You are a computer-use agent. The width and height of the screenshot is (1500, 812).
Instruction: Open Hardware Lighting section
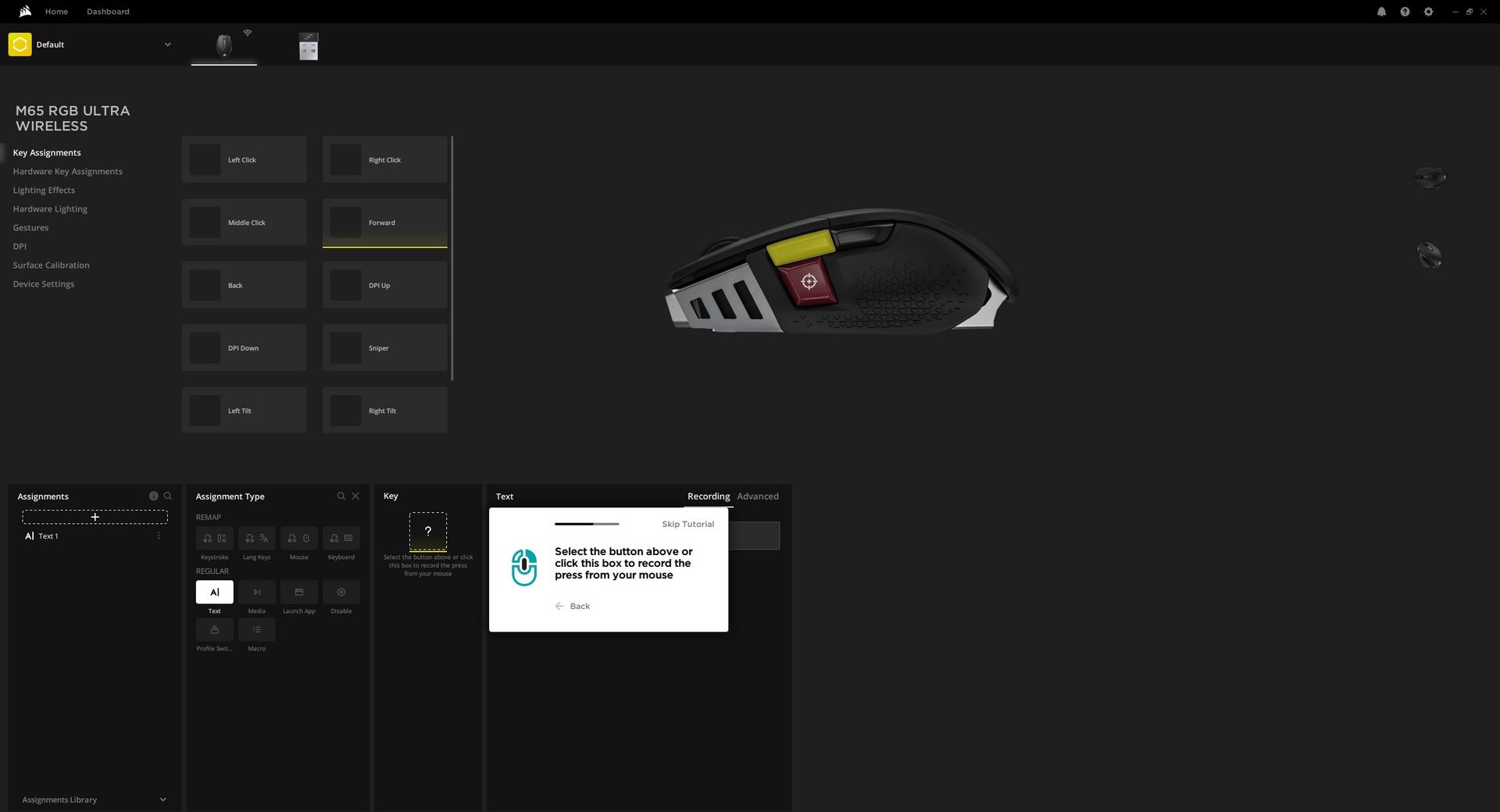[50, 208]
